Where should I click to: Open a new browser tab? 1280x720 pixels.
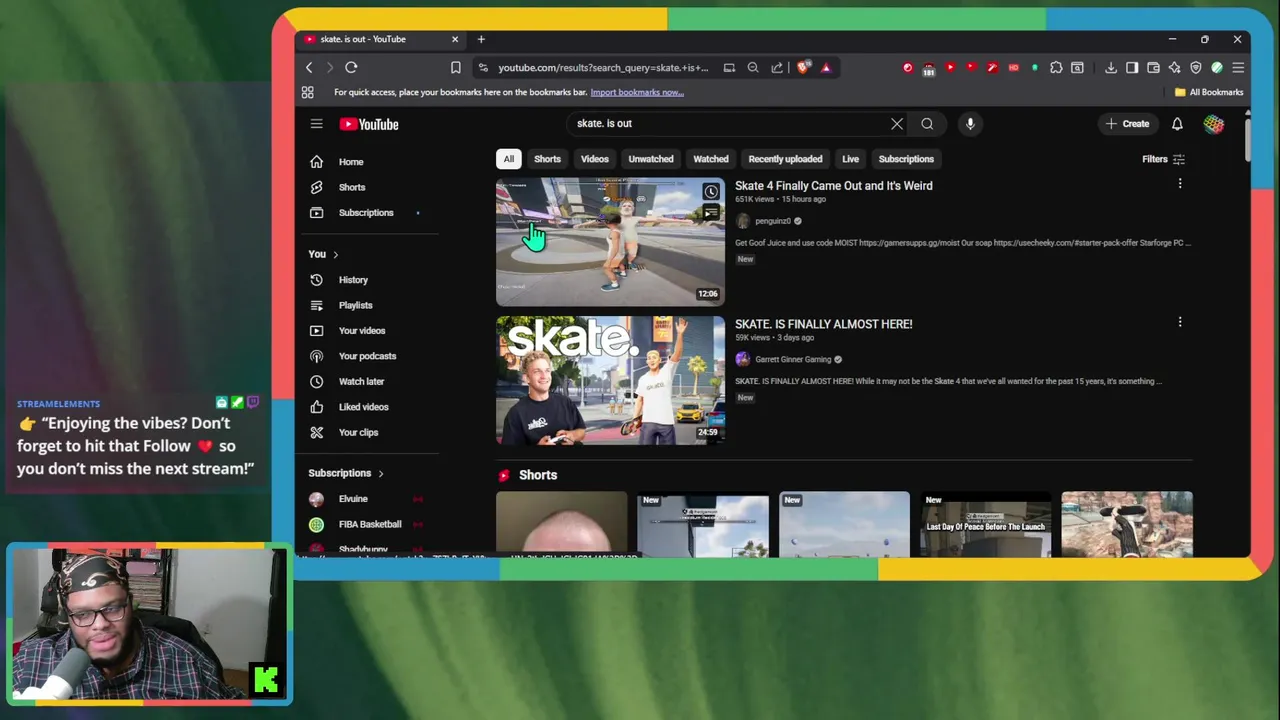[481, 39]
